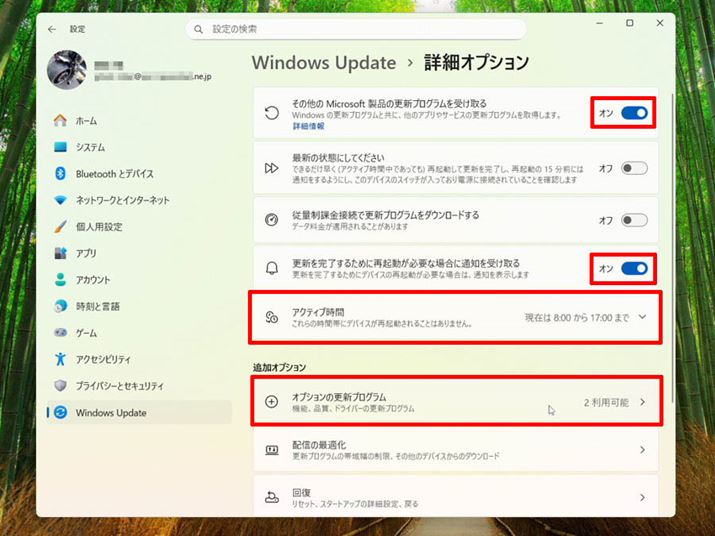Viewport: 715px width, 536px height.
Task: Expand the アクティブ時間 chevron
Action: [x=642, y=317]
